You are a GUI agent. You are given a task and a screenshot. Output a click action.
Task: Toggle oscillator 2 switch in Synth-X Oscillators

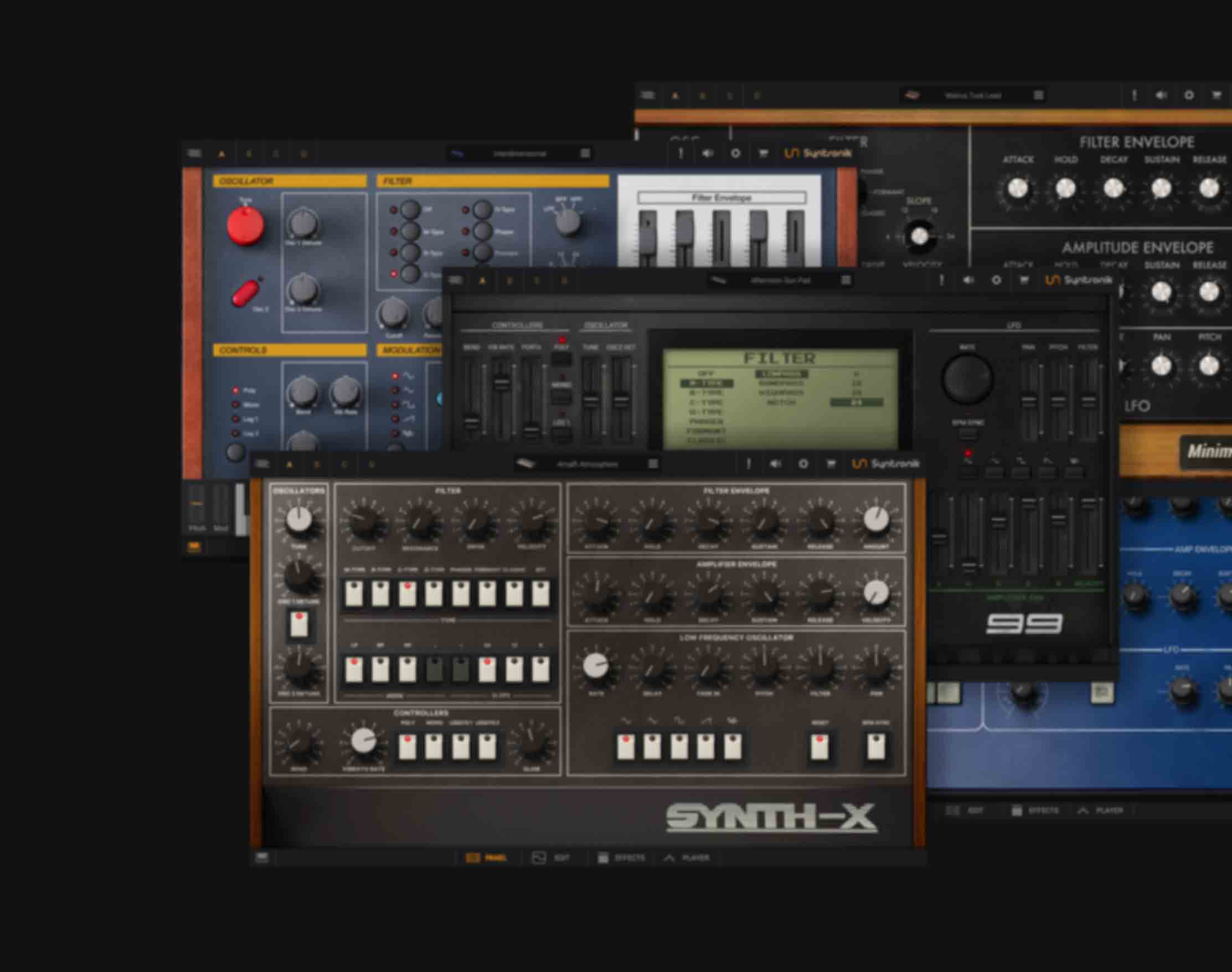tap(300, 624)
